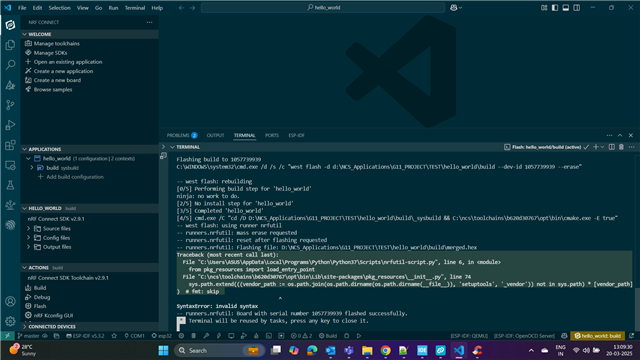Open the Selection menu
The height and width of the screenshot is (360, 640).
(60, 8)
